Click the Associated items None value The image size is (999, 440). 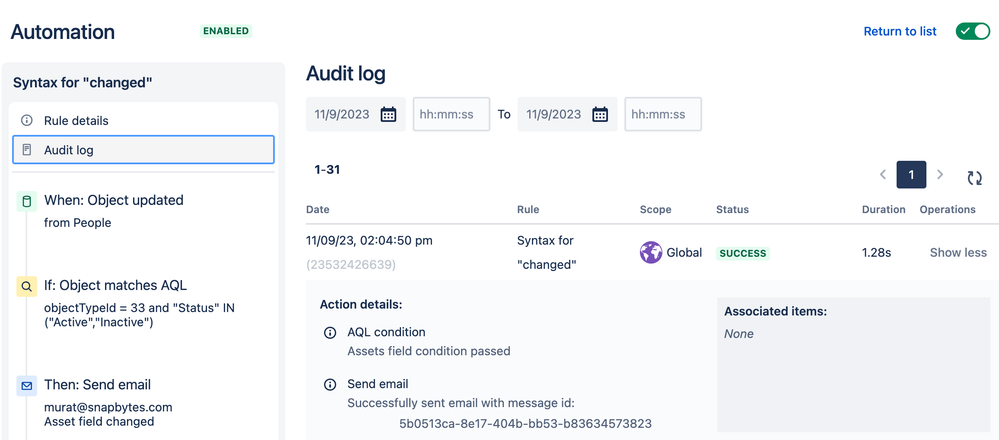pos(739,334)
